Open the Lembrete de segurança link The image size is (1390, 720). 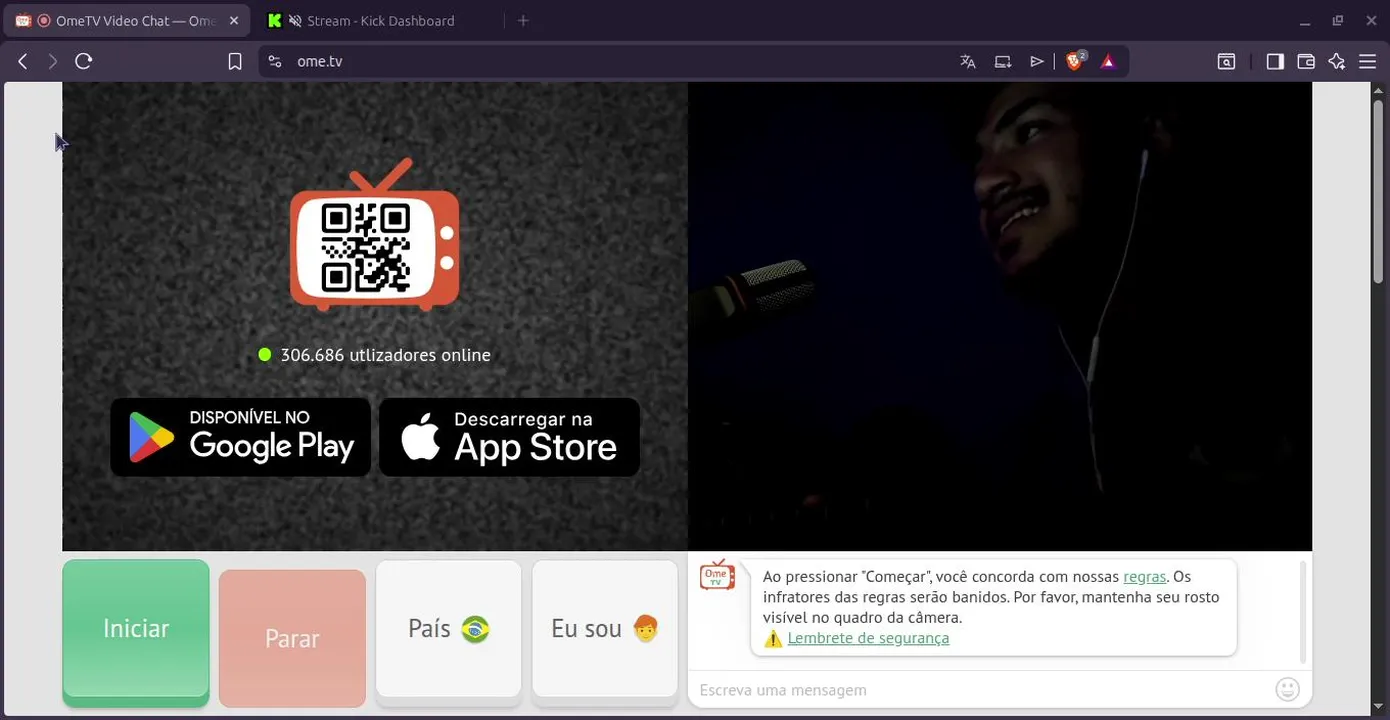868,638
